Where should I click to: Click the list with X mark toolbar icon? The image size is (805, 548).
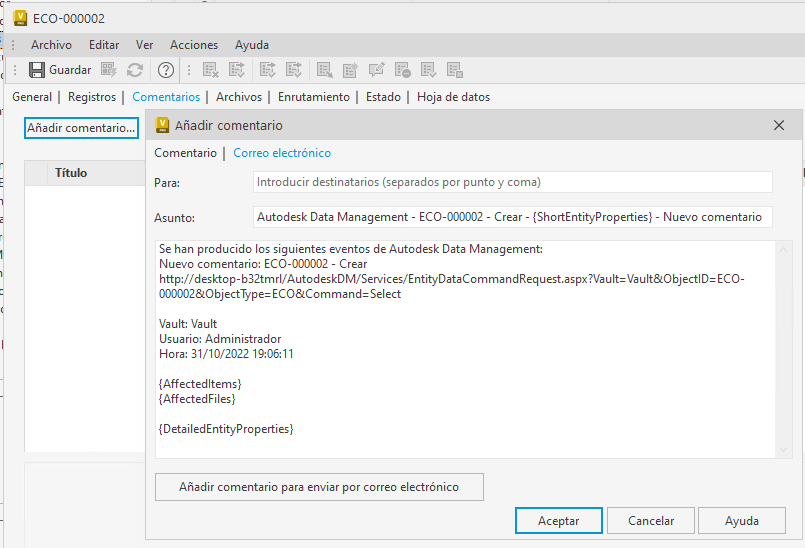pos(211,70)
